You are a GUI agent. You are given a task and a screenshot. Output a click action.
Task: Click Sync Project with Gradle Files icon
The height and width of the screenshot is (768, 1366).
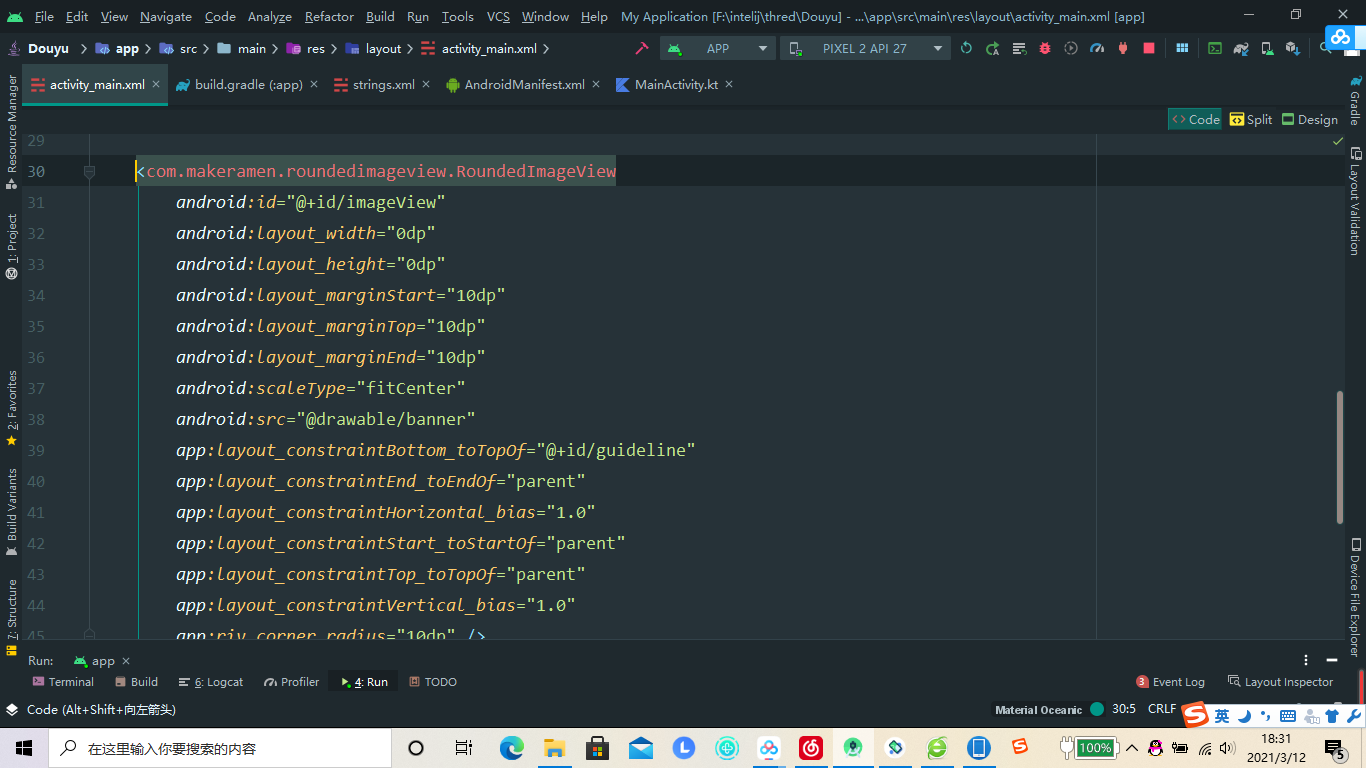pos(1241,48)
